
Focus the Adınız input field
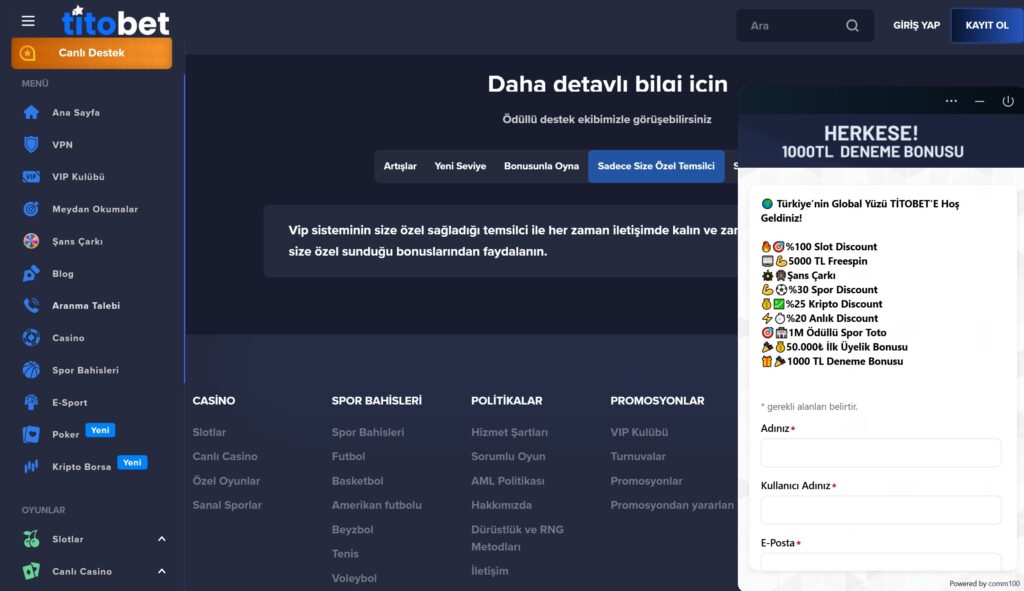pos(880,453)
